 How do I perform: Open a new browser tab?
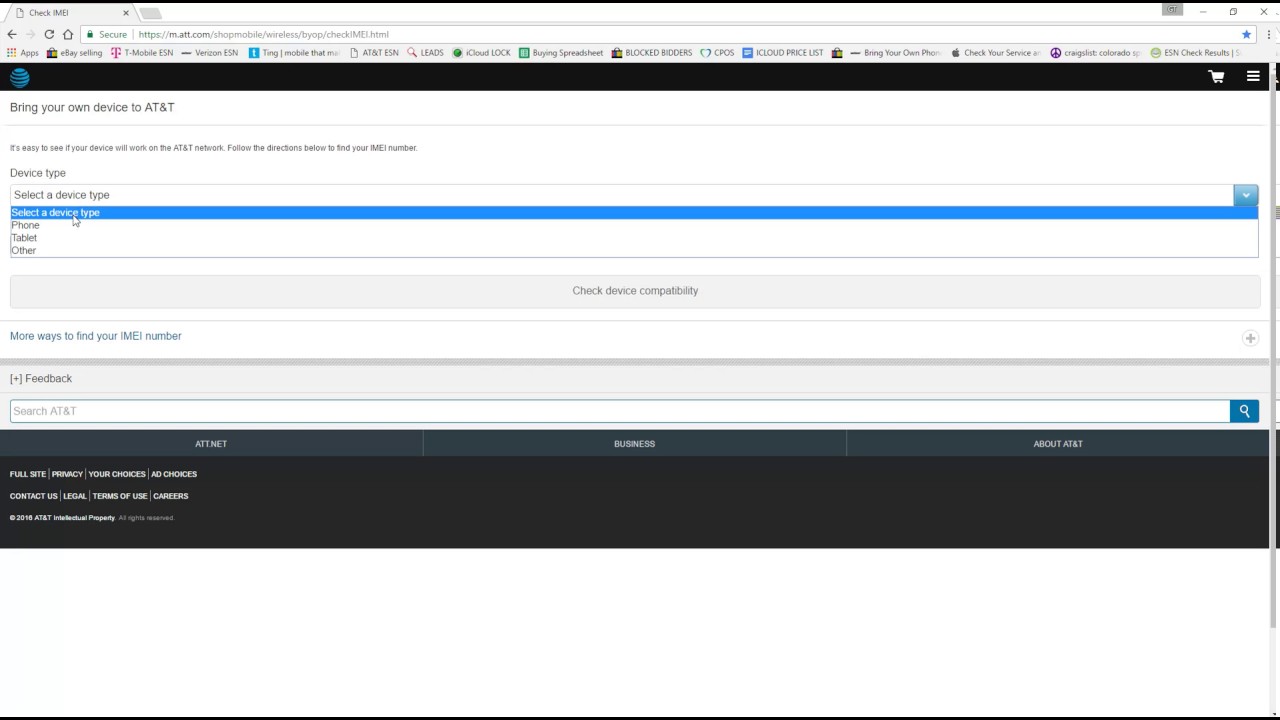(151, 13)
